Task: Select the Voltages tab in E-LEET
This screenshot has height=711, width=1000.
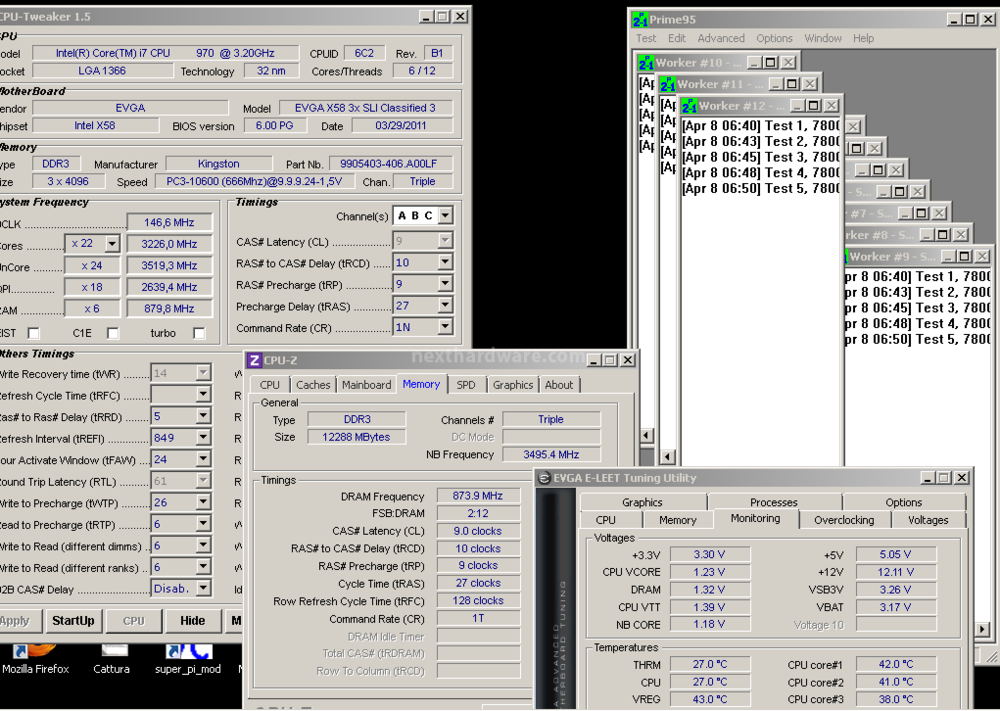Action: coord(928,520)
